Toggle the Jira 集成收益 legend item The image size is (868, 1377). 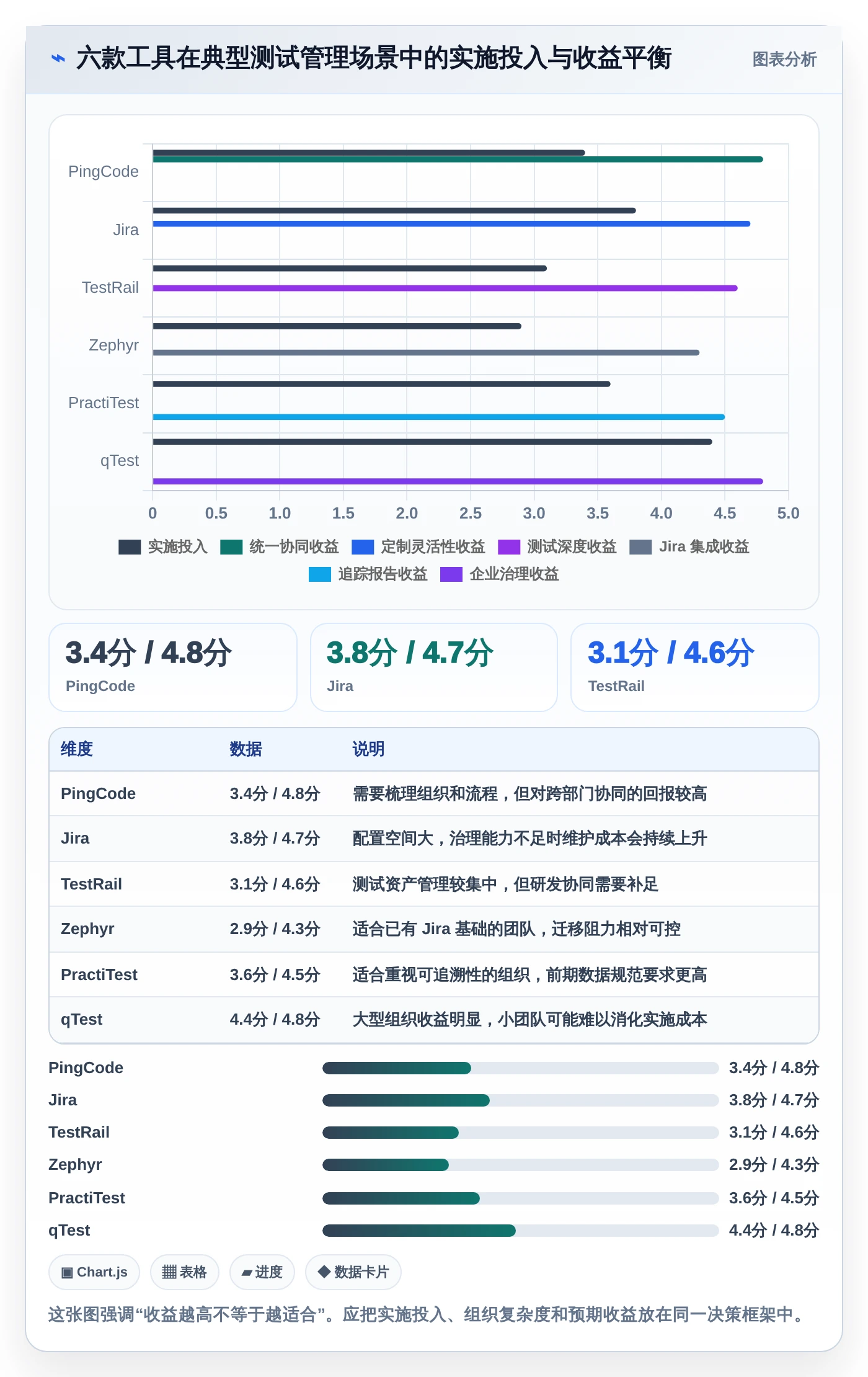click(689, 546)
